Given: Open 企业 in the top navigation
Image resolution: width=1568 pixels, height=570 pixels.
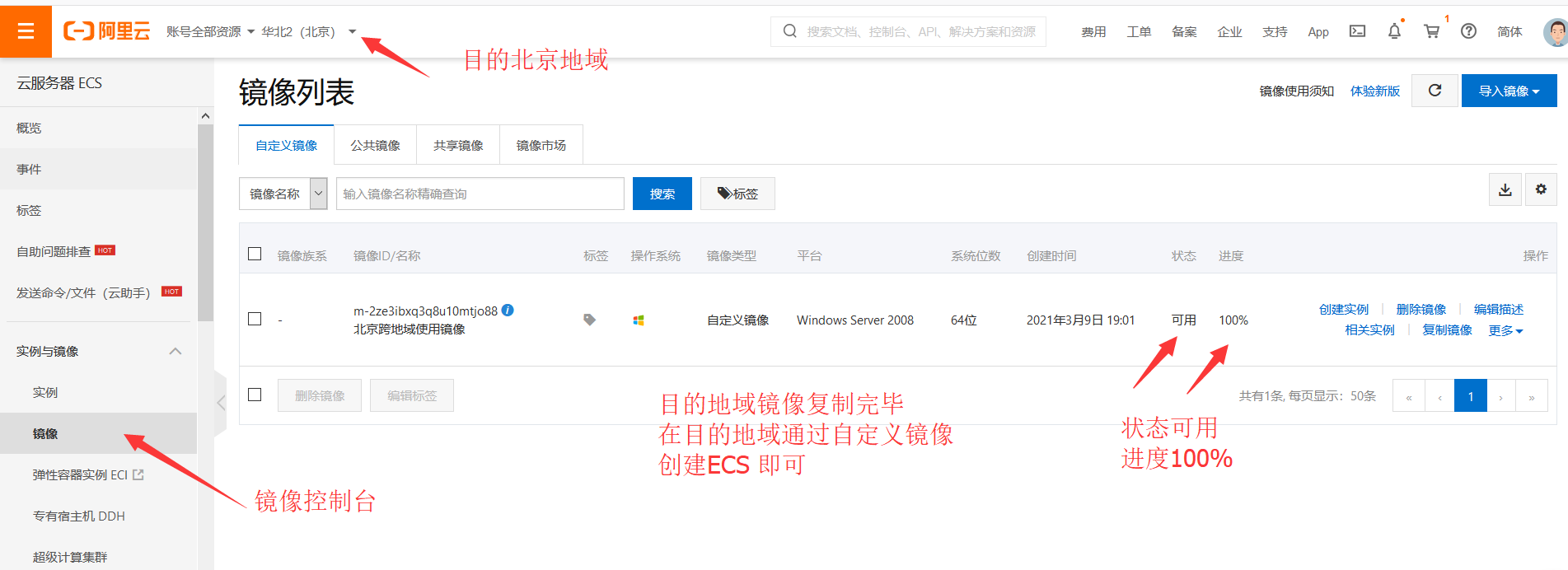Looking at the screenshot, I should [1229, 31].
